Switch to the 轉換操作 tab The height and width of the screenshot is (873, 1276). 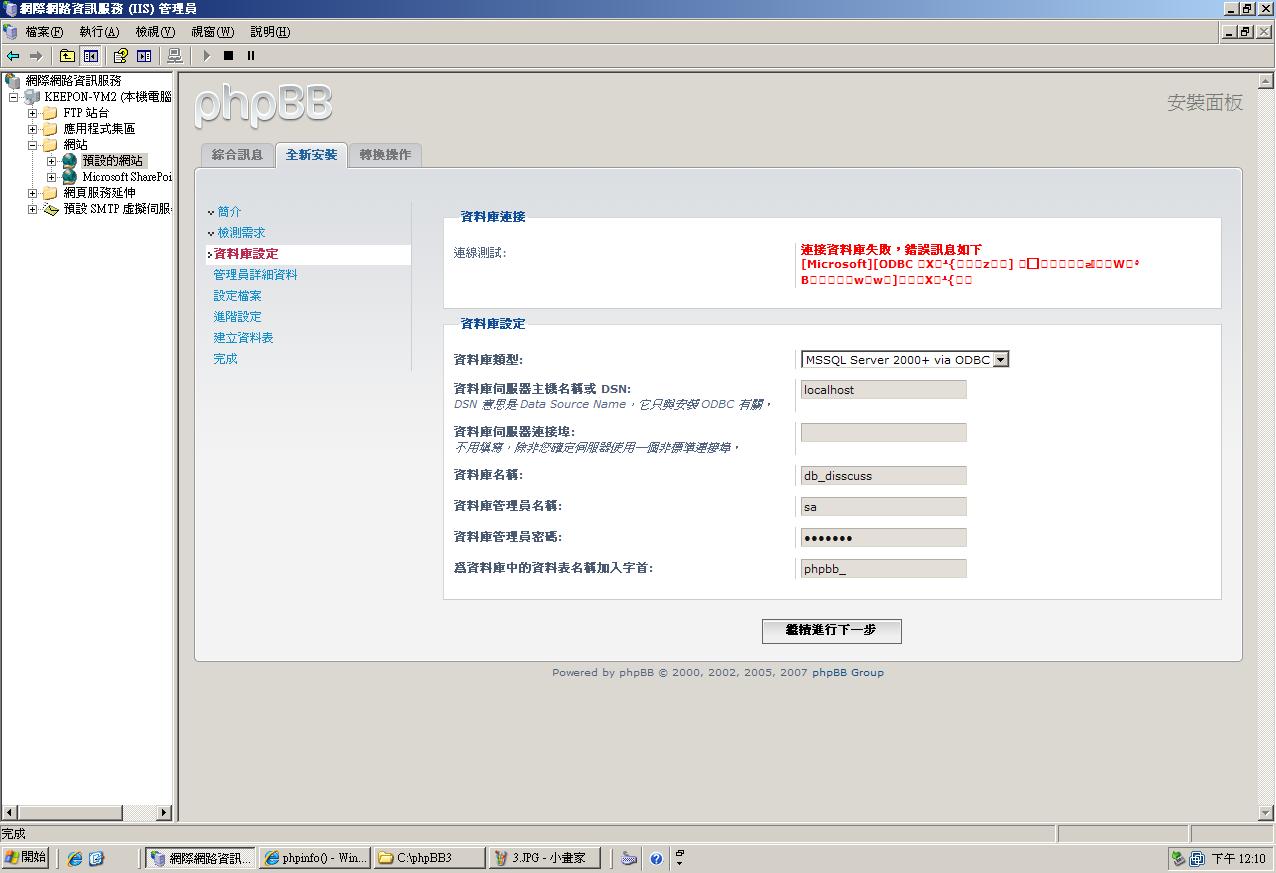click(385, 155)
